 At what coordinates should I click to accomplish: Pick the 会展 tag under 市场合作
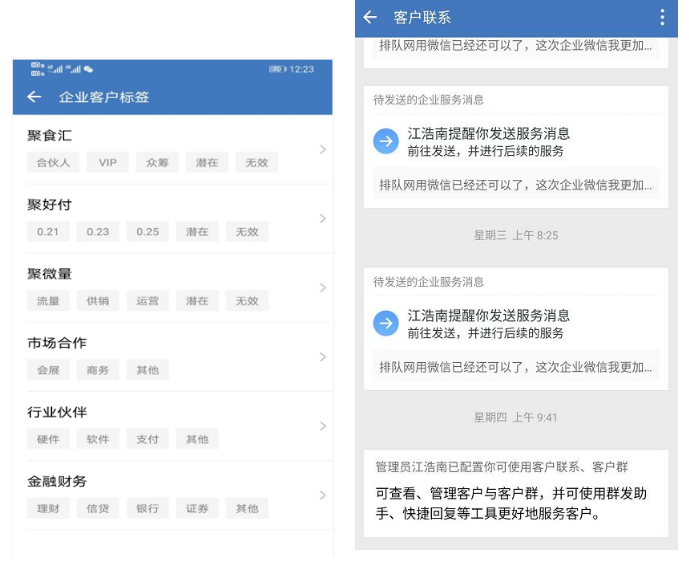pyautogui.click(x=48, y=370)
